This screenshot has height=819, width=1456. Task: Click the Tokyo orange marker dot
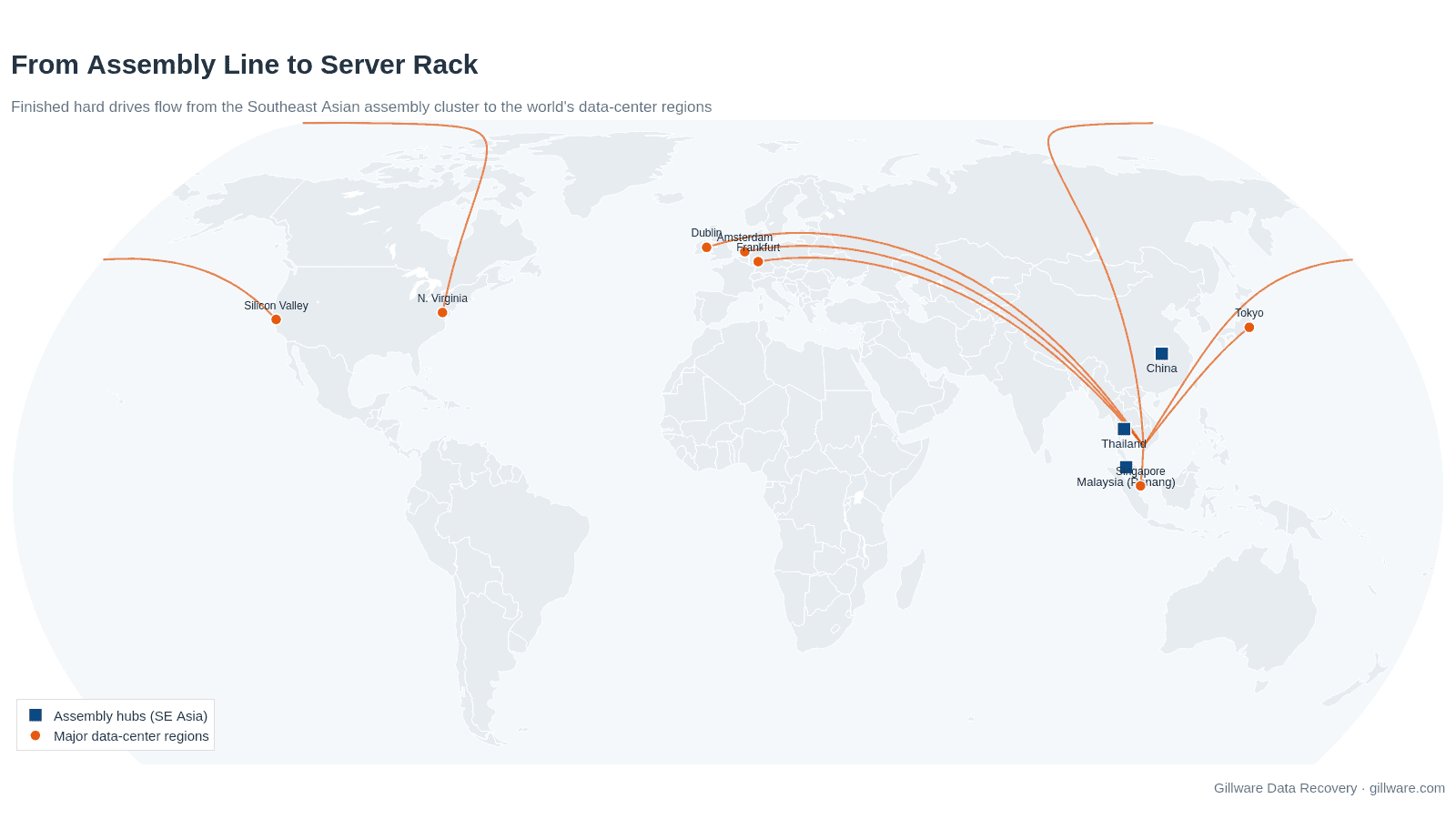tap(1249, 328)
